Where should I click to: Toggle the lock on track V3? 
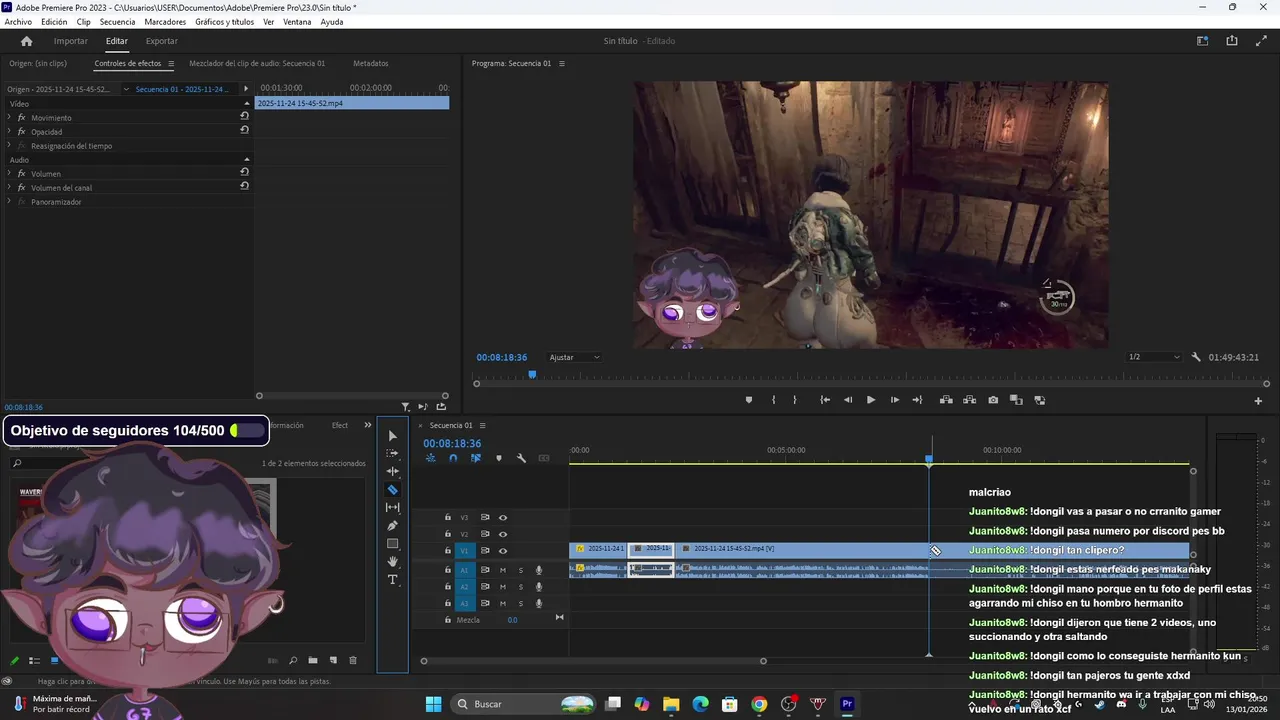pos(448,518)
